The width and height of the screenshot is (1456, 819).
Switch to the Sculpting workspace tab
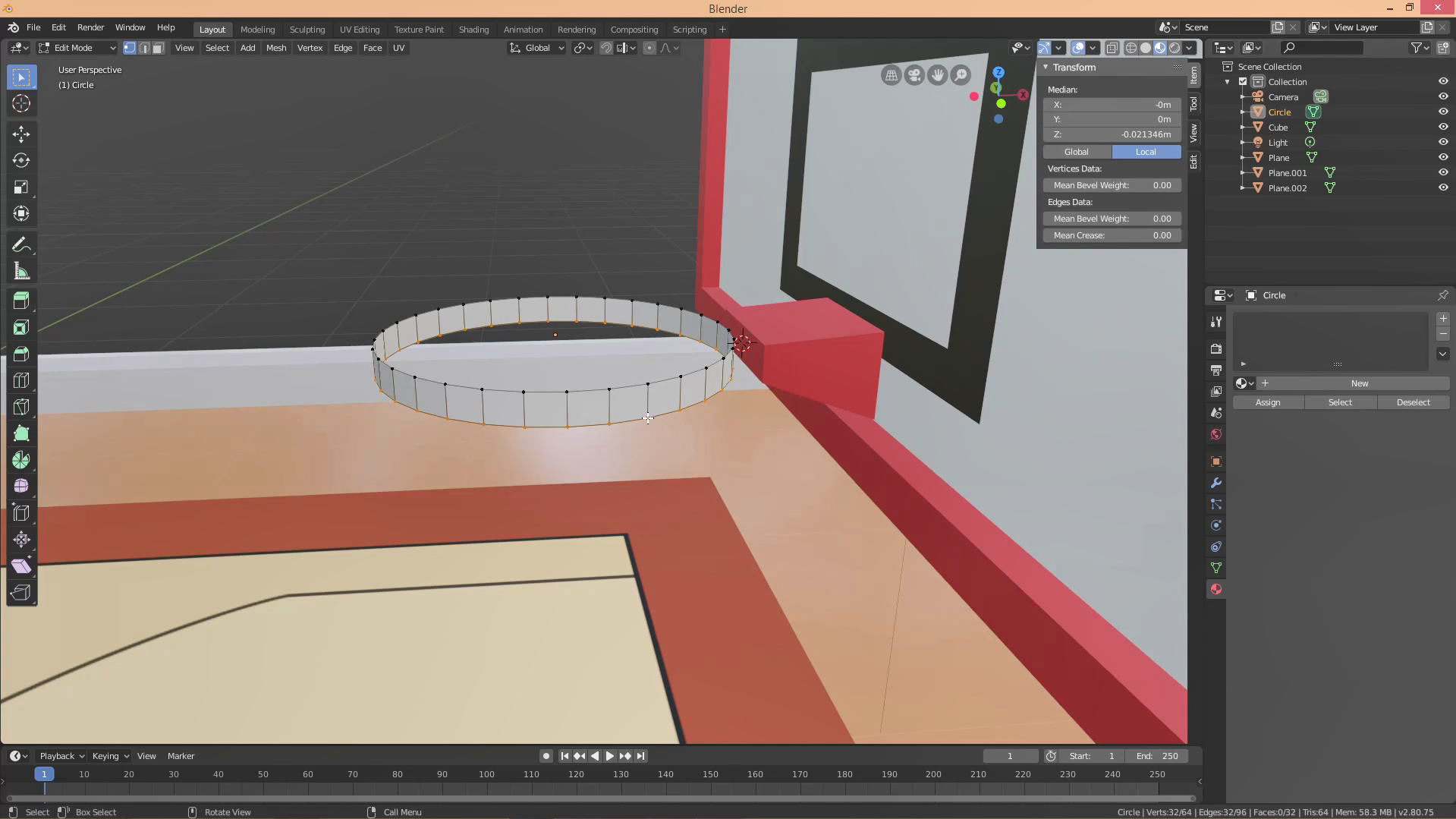307,30
